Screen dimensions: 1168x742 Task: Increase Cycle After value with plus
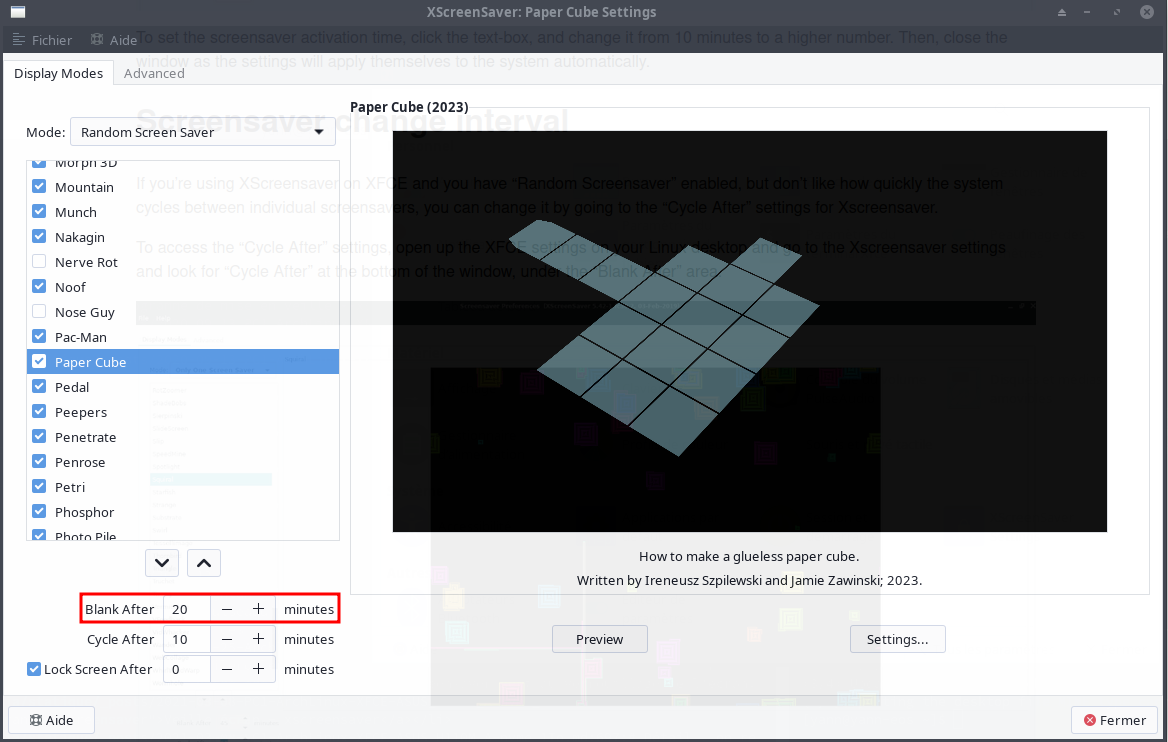point(258,639)
